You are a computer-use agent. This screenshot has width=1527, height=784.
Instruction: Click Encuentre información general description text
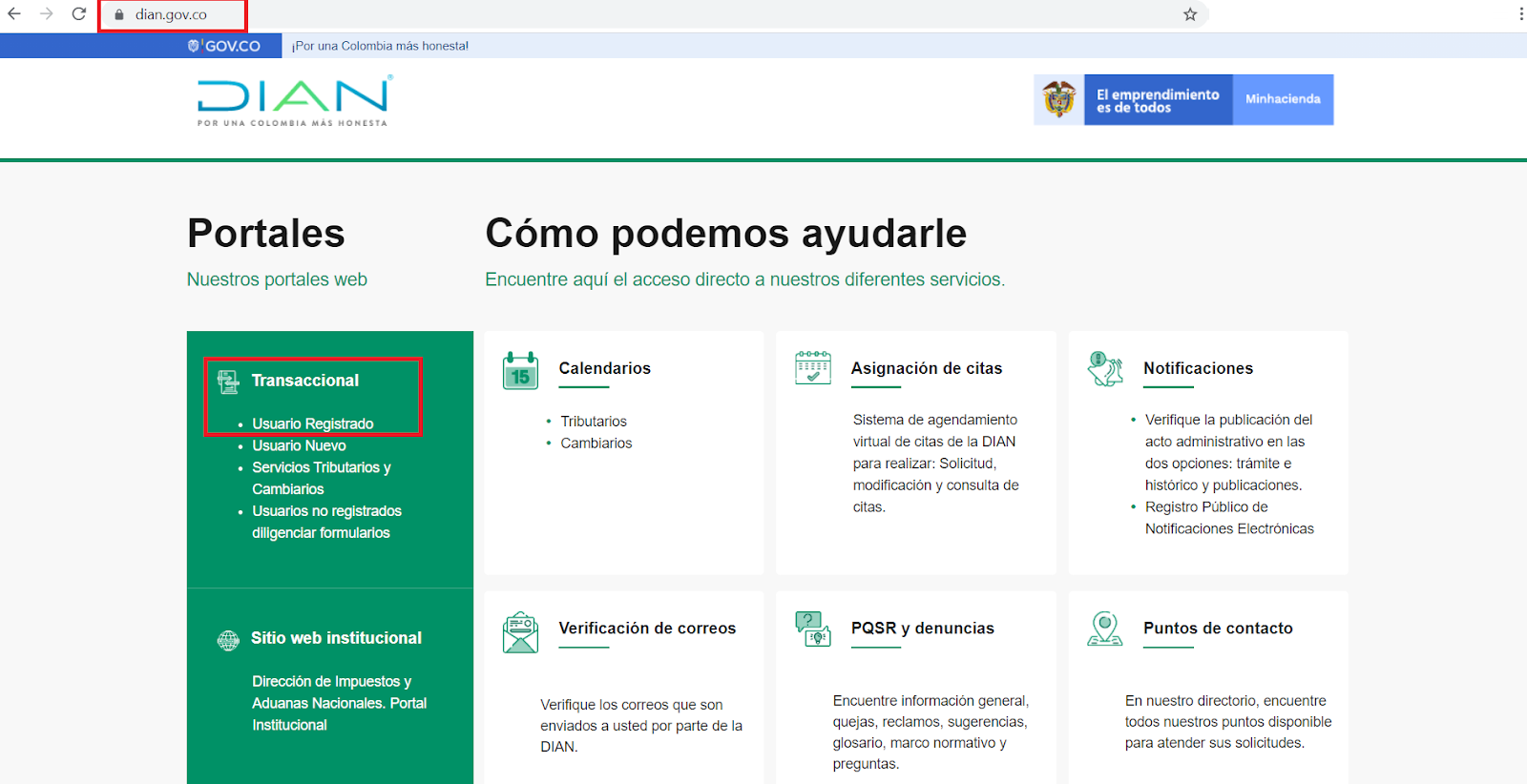[931, 732]
